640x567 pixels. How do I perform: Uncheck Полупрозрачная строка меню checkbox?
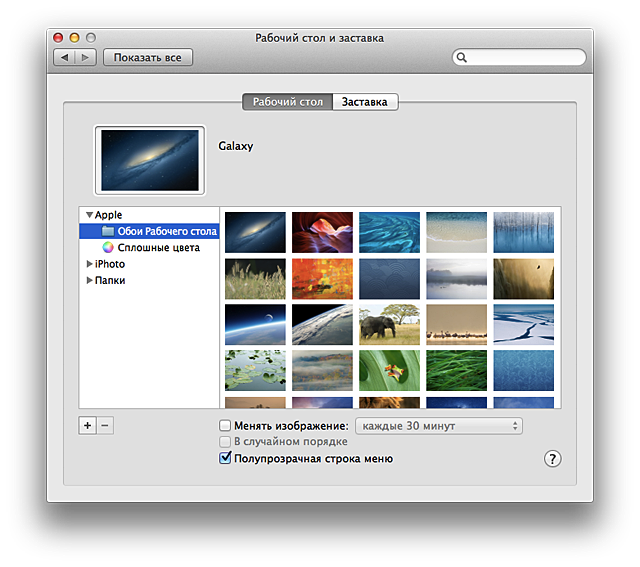(x=225, y=458)
